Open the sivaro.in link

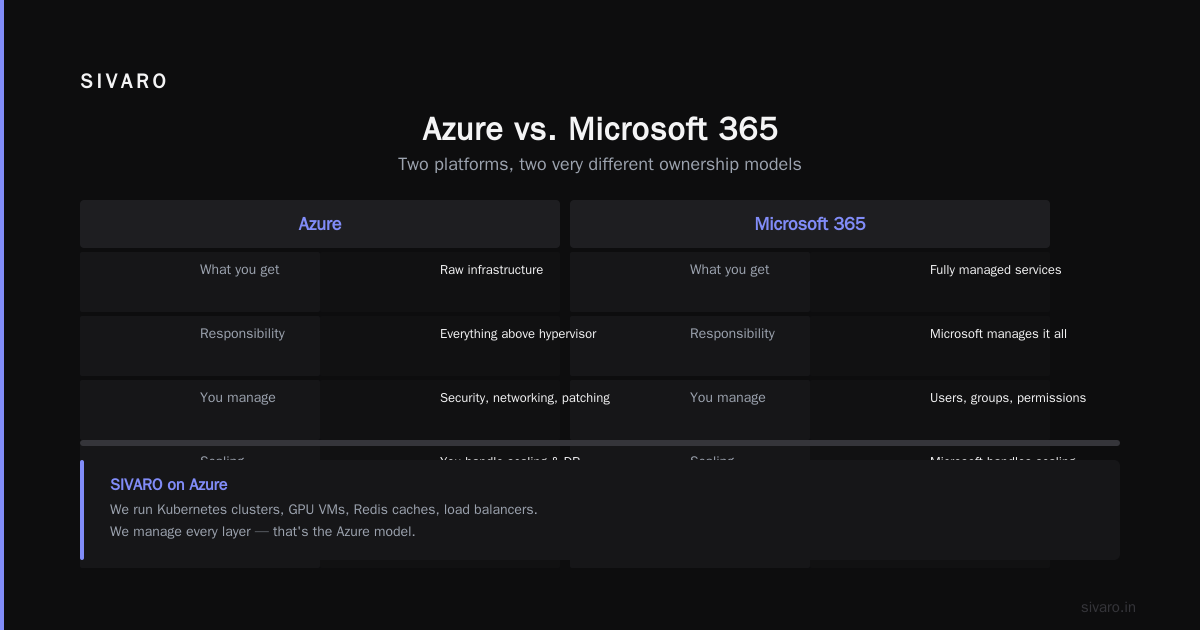pos(1108,607)
